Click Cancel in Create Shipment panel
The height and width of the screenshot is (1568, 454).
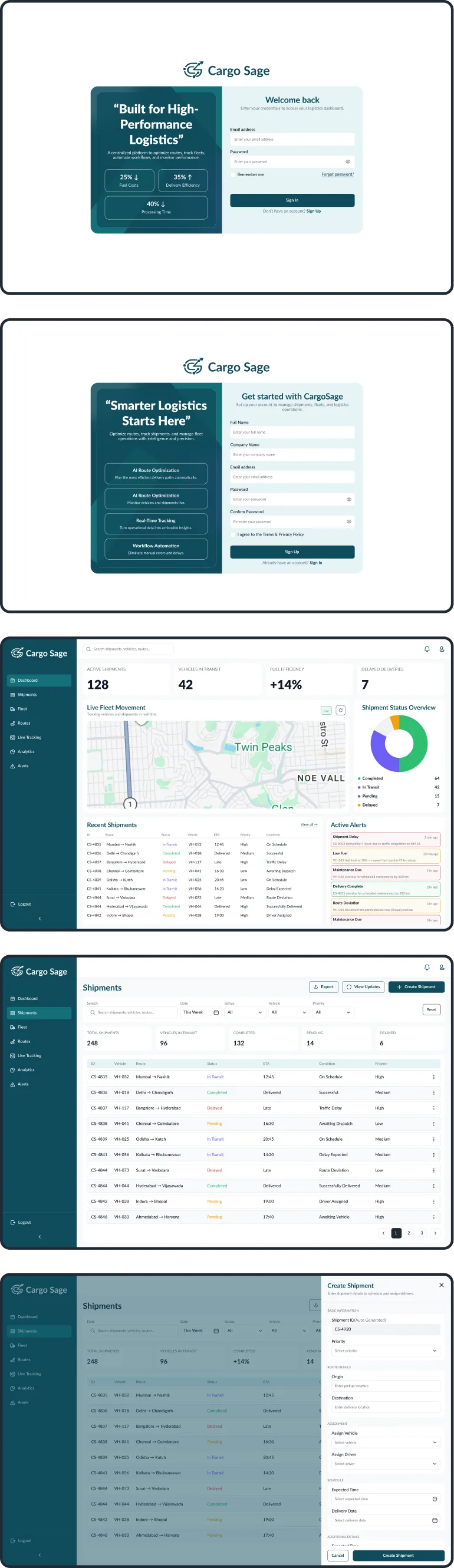[338, 1555]
